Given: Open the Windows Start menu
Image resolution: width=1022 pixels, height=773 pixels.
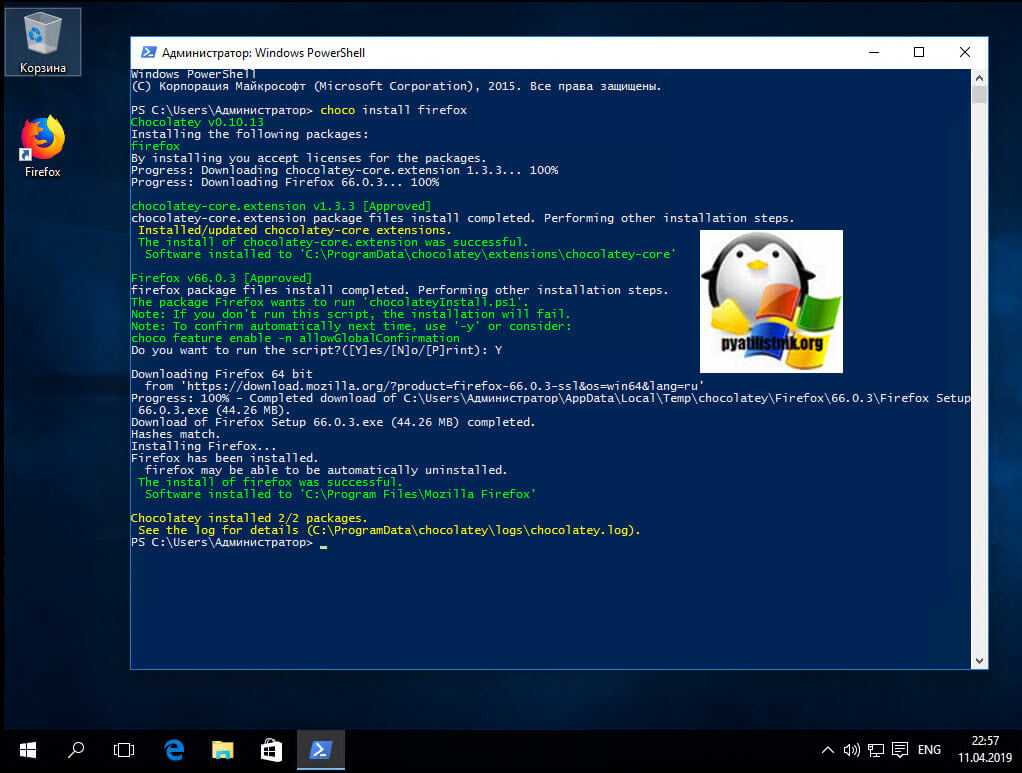Looking at the screenshot, I should click(x=27, y=750).
